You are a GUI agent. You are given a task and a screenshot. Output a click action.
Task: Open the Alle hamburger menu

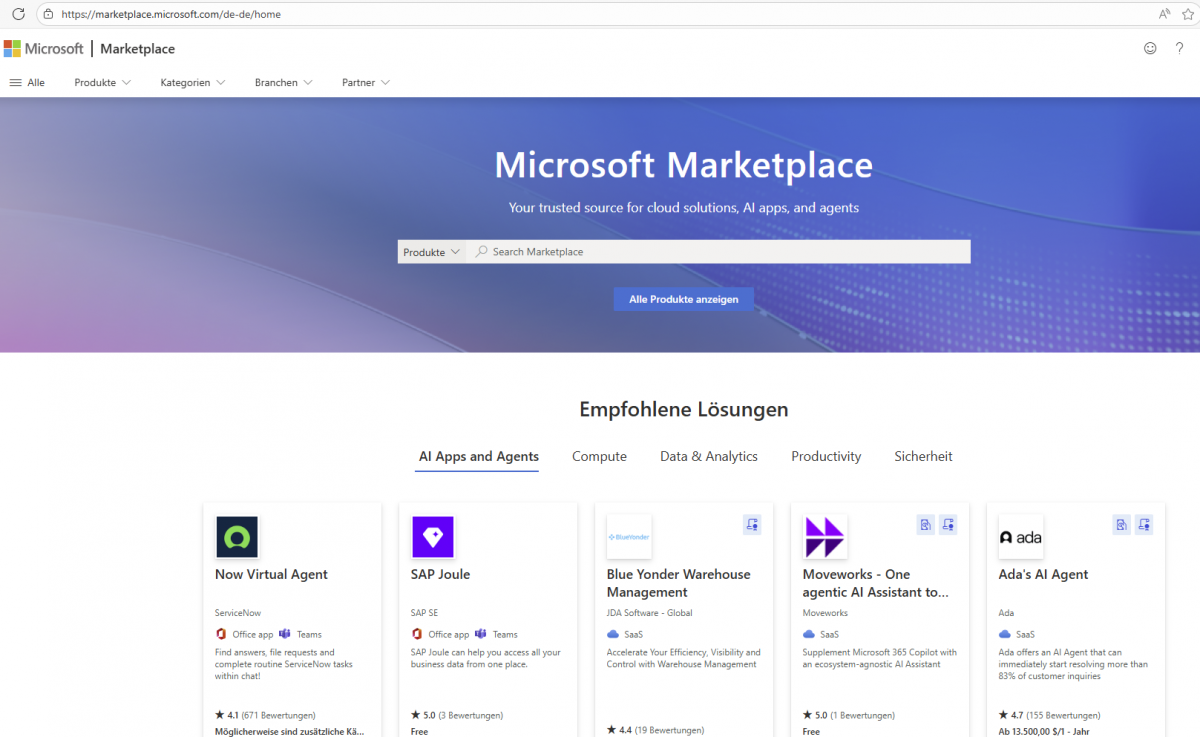27,83
